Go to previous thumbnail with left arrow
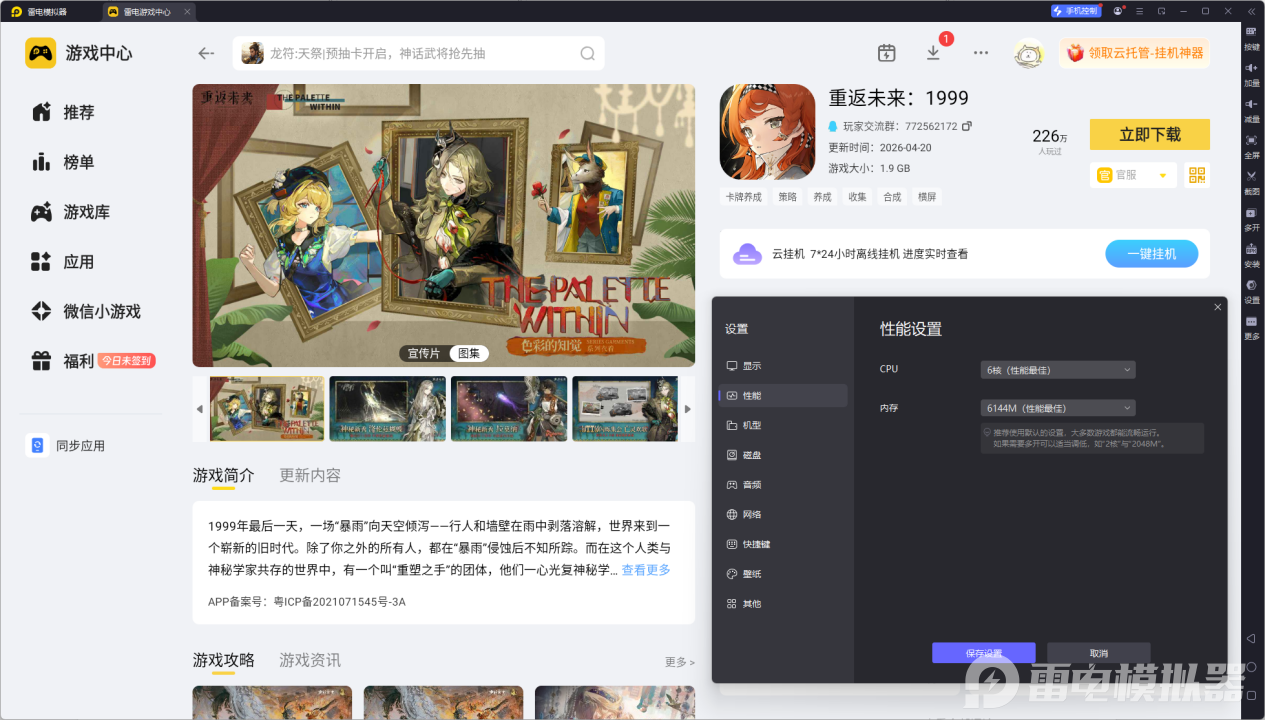The image size is (1265, 720). tap(200, 409)
